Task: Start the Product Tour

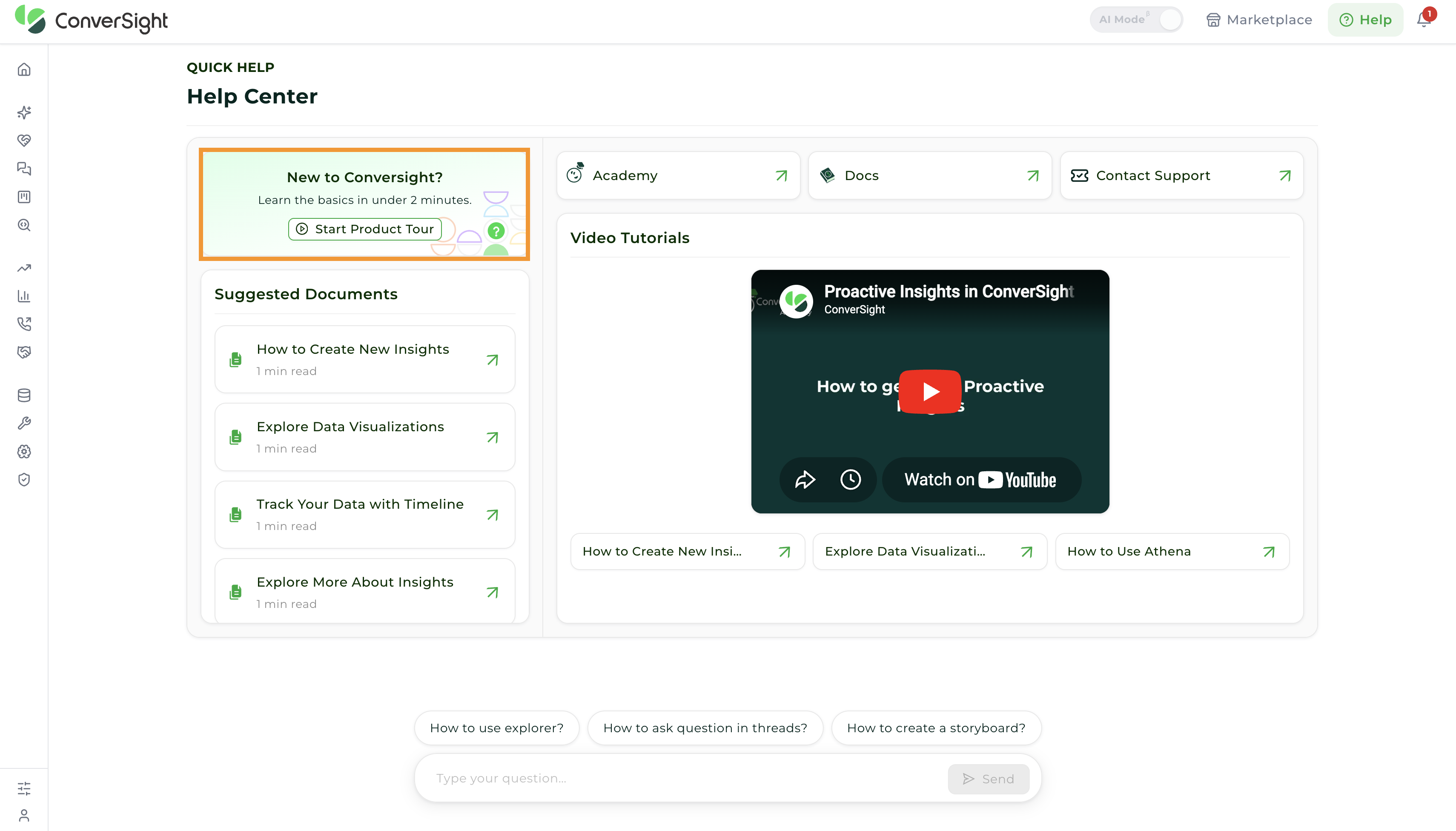Action: click(x=365, y=229)
